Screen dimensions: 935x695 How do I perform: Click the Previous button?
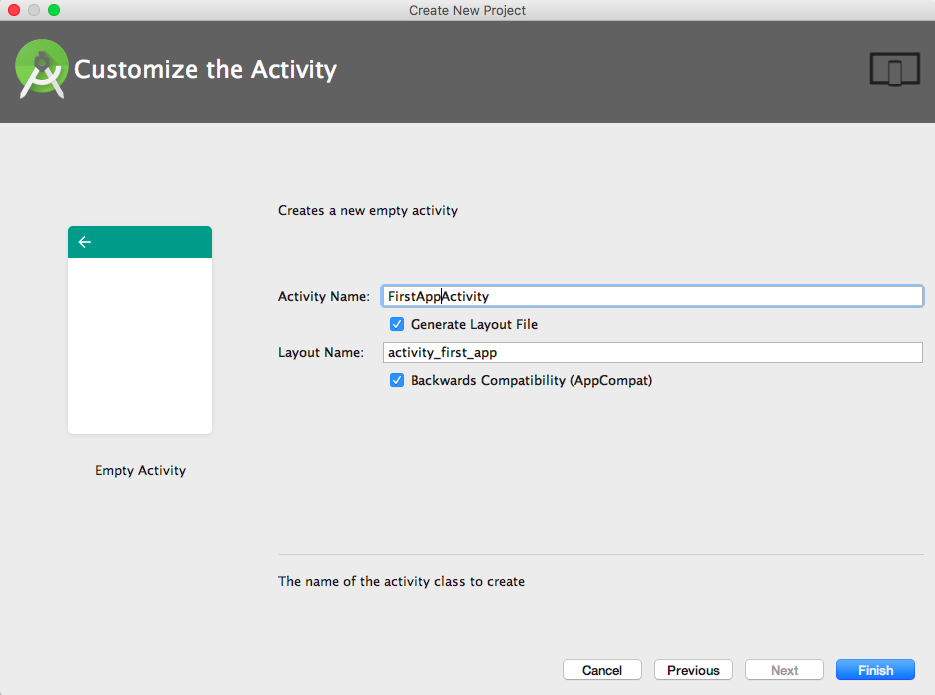(x=693, y=670)
